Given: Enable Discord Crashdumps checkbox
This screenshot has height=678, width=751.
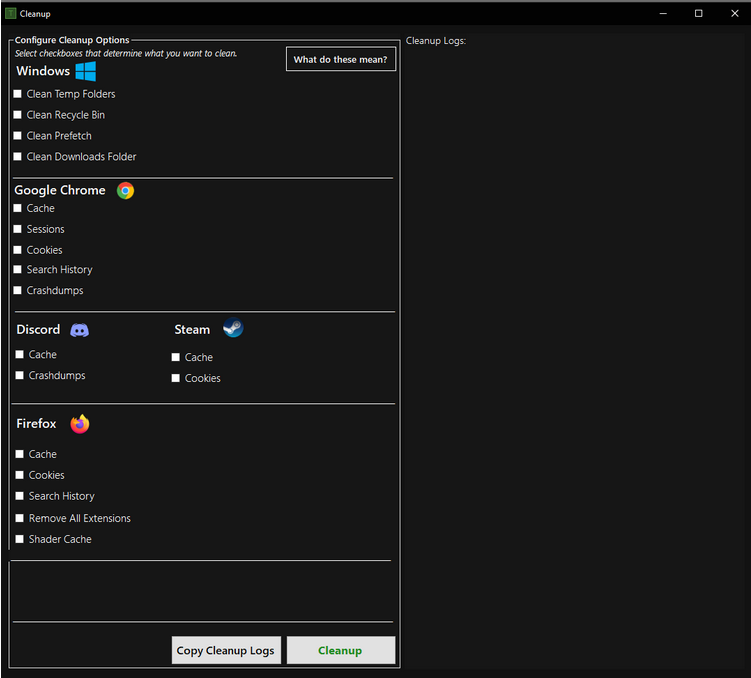Looking at the screenshot, I should pyautogui.click(x=20, y=375).
